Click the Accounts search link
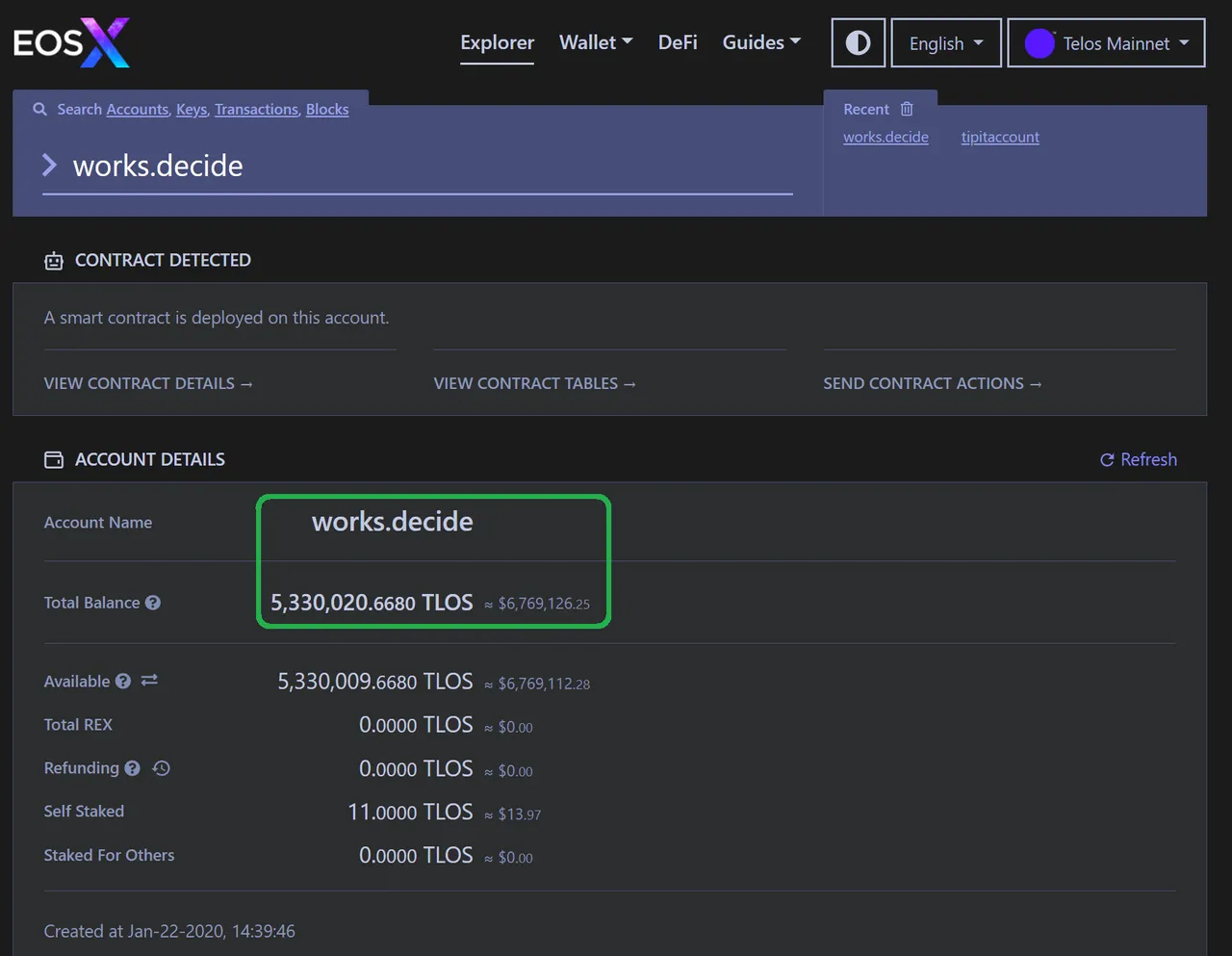 [138, 110]
